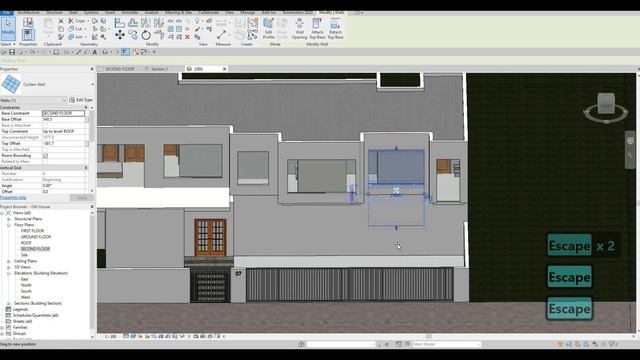This screenshot has width=640, height=360.
Task: Click the Save icon in quick access toolbar
Action: pyautogui.click(x=12, y=52)
